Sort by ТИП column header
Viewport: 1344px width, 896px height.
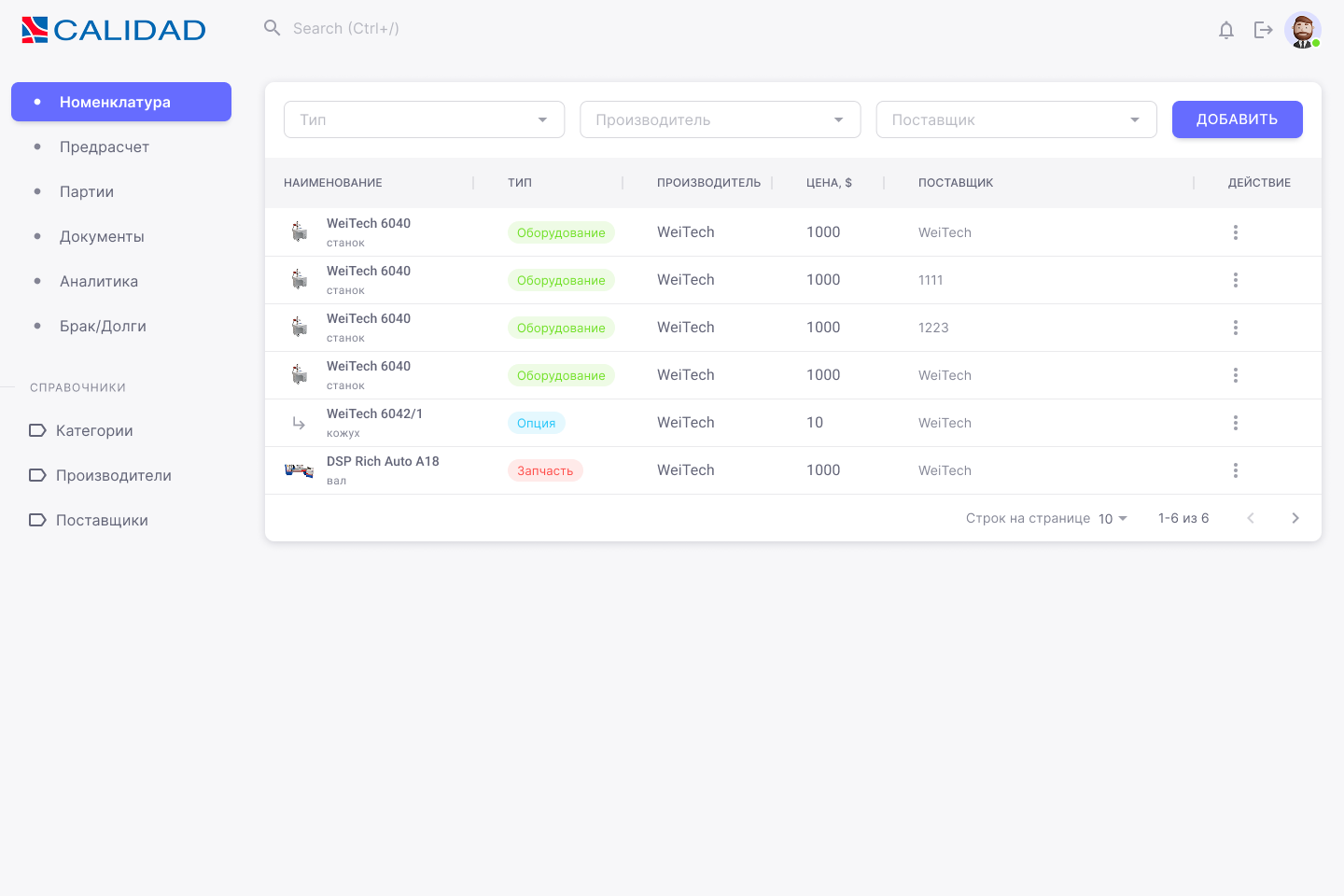[x=520, y=183]
